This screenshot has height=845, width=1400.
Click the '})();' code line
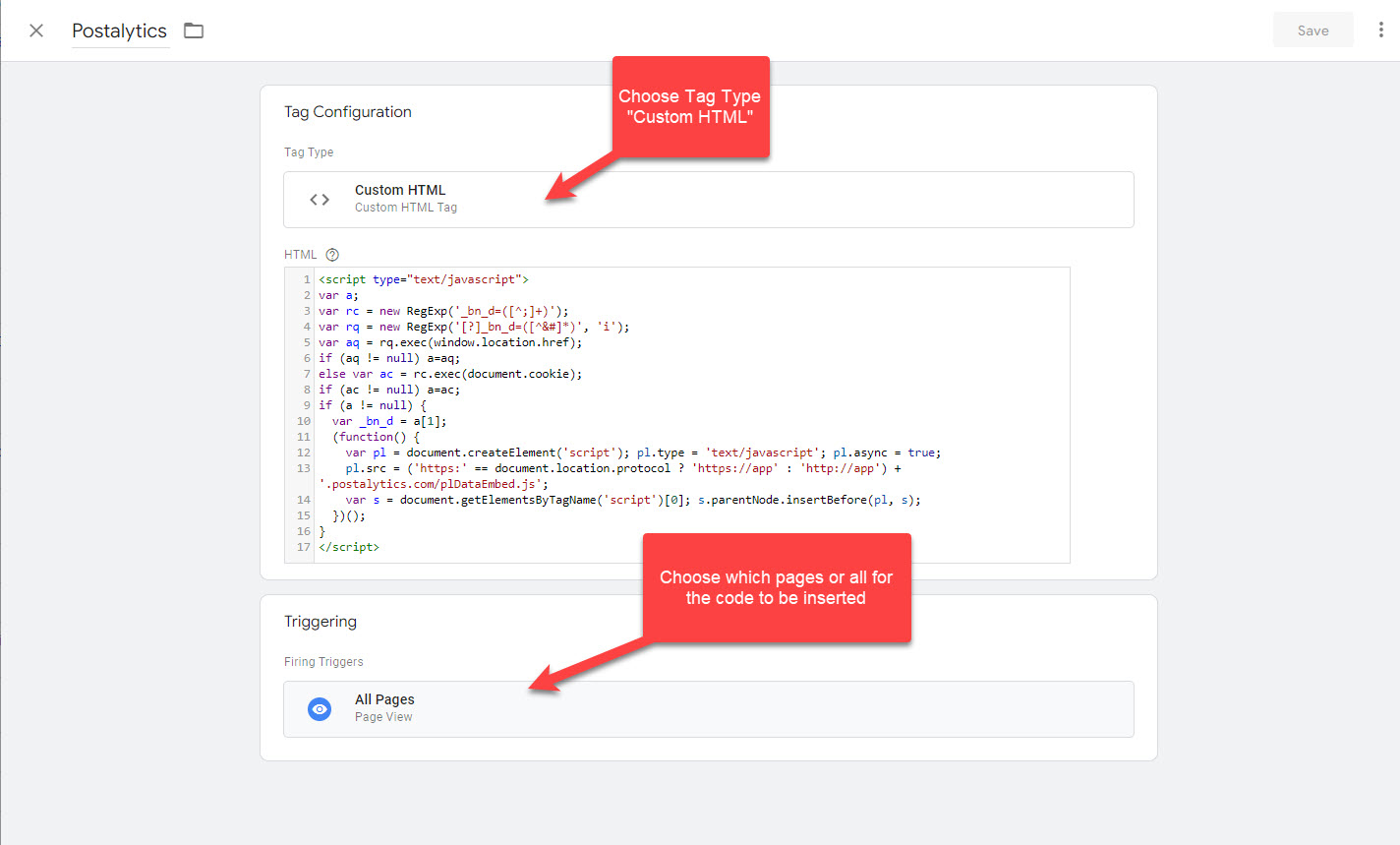(349, 515)
